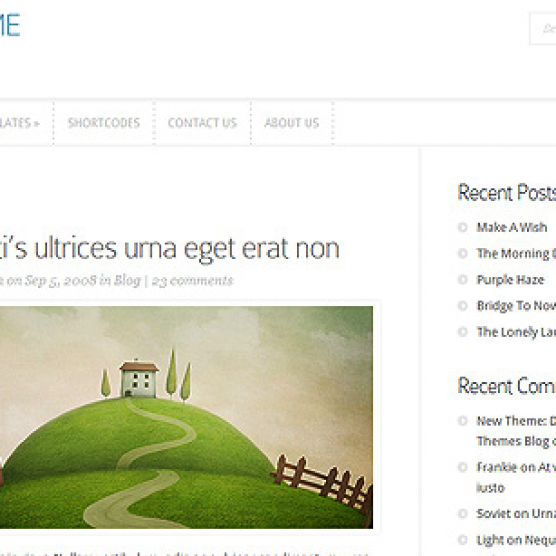Image resolution: width=556 pixels, height=556 pixels.
Task: Open Frankie's recent comment
Action: [x=516, y=477]
